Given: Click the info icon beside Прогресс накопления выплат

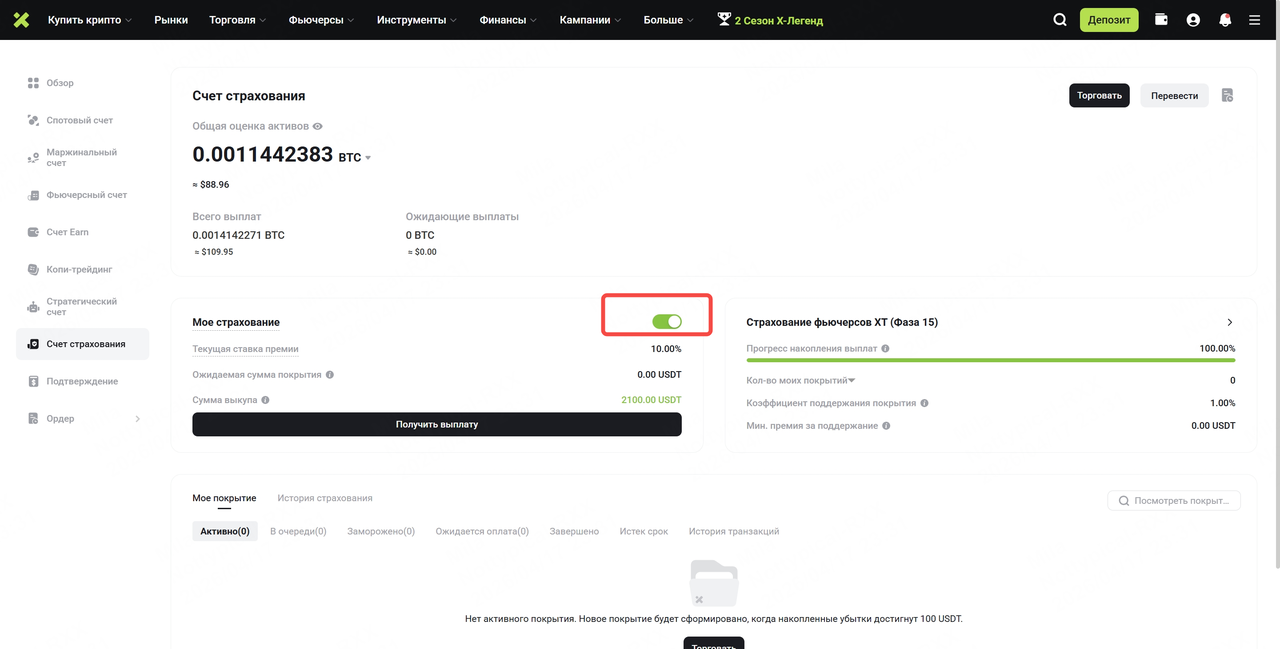Looking at the screenshot, I should (x=886, y=349).
